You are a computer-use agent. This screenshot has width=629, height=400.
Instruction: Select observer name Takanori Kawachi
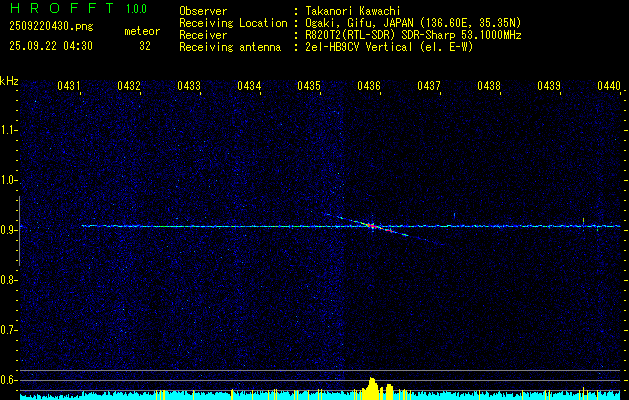(x=353, y=11)
